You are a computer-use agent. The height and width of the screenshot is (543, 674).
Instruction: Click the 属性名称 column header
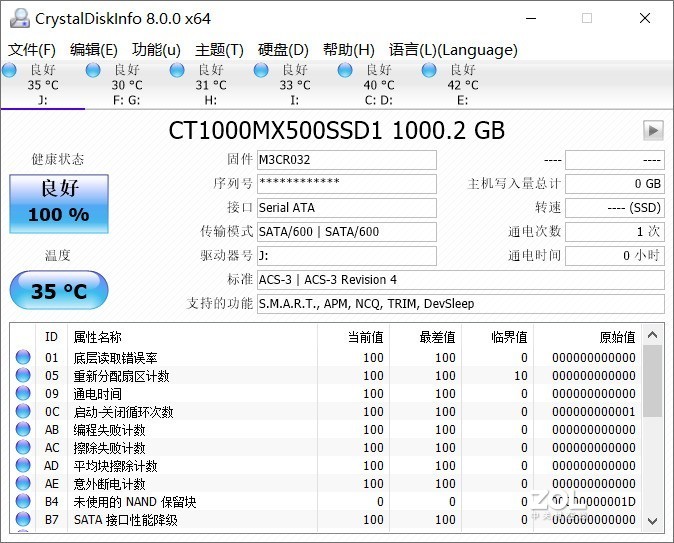click(193, 337)
